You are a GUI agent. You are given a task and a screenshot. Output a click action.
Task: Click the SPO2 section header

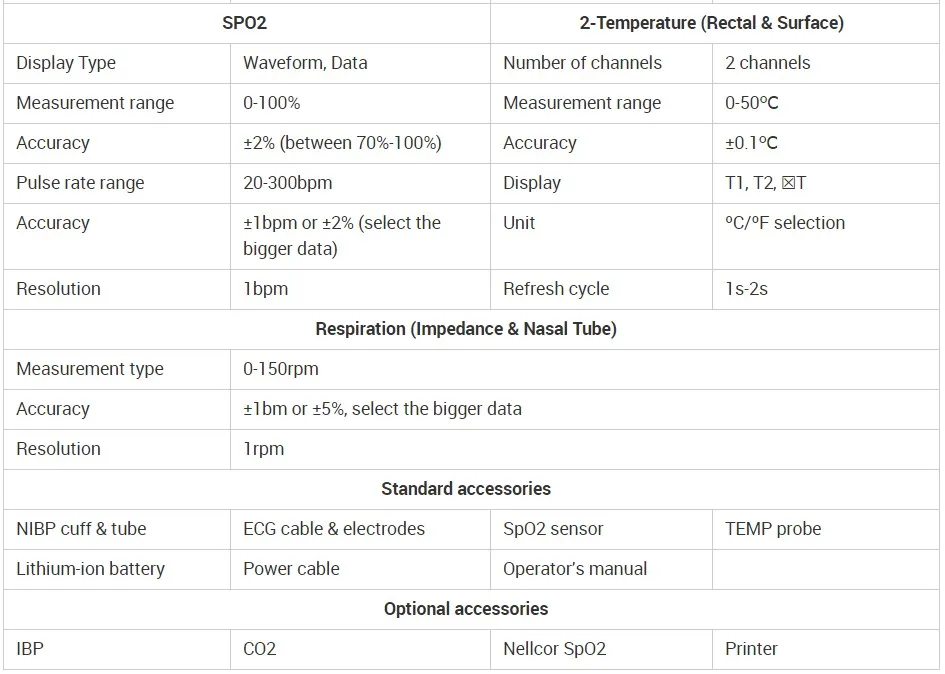pos(244,23)
